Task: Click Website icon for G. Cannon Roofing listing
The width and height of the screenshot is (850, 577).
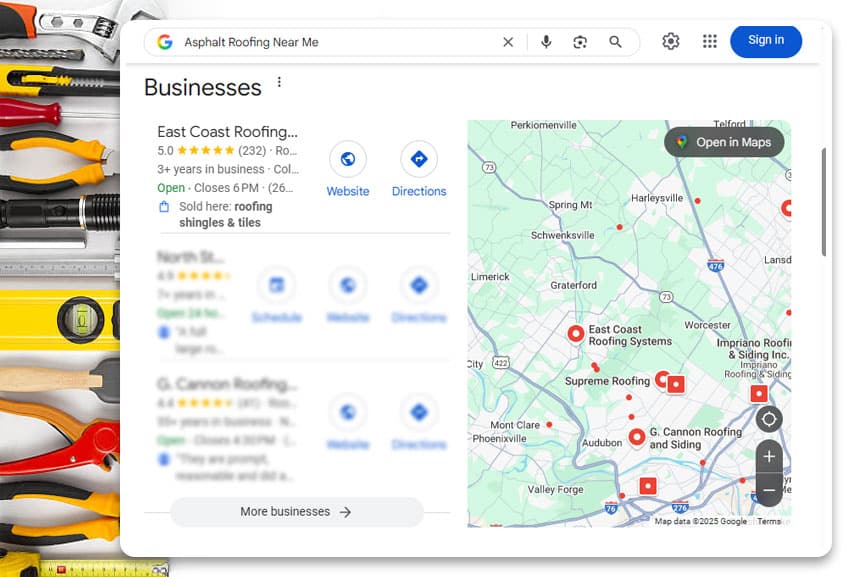Action: 348,412
